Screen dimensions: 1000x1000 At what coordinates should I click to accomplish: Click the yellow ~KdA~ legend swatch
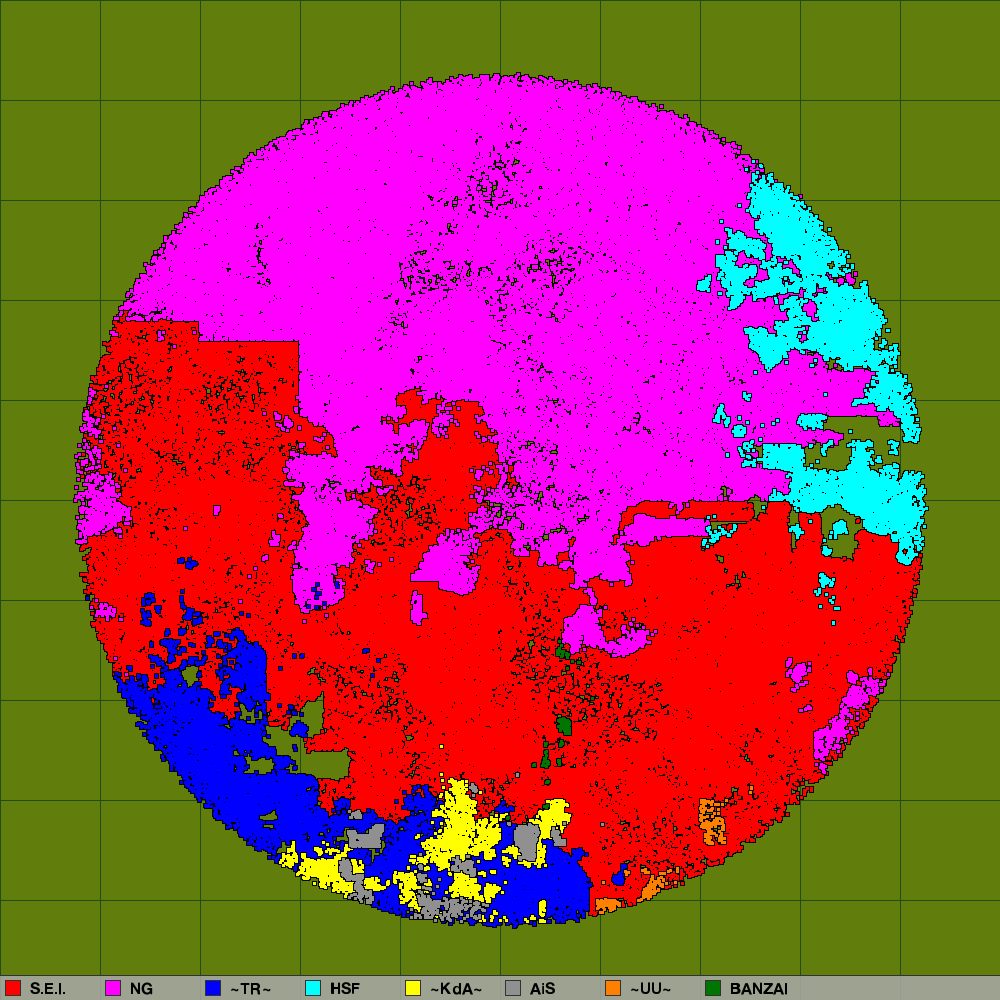(x=413, y=988)
